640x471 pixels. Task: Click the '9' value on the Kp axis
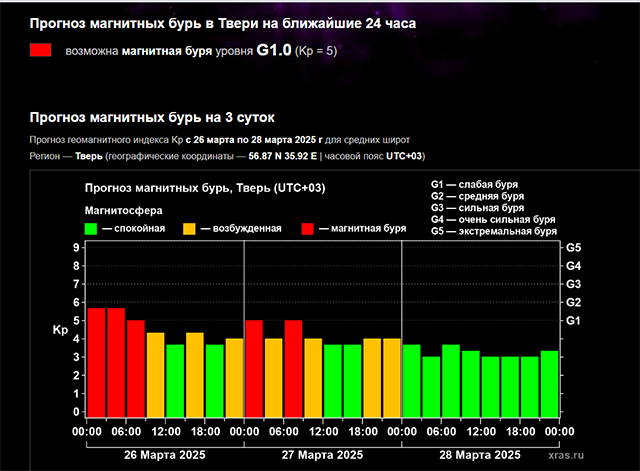click(x=76, y=248)
